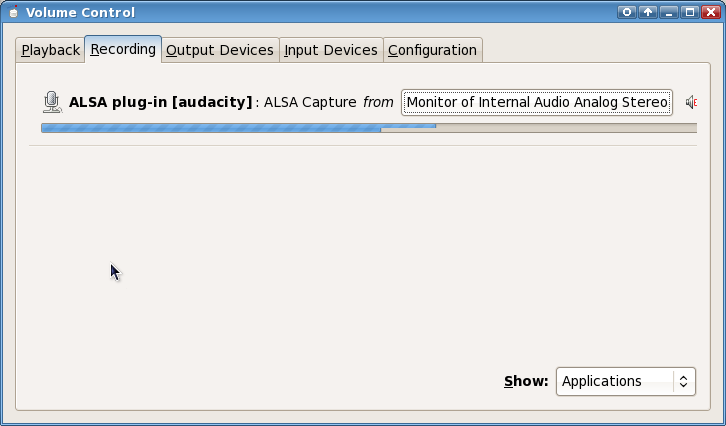Minimize the Volume Control window

[x=669, y=12]
